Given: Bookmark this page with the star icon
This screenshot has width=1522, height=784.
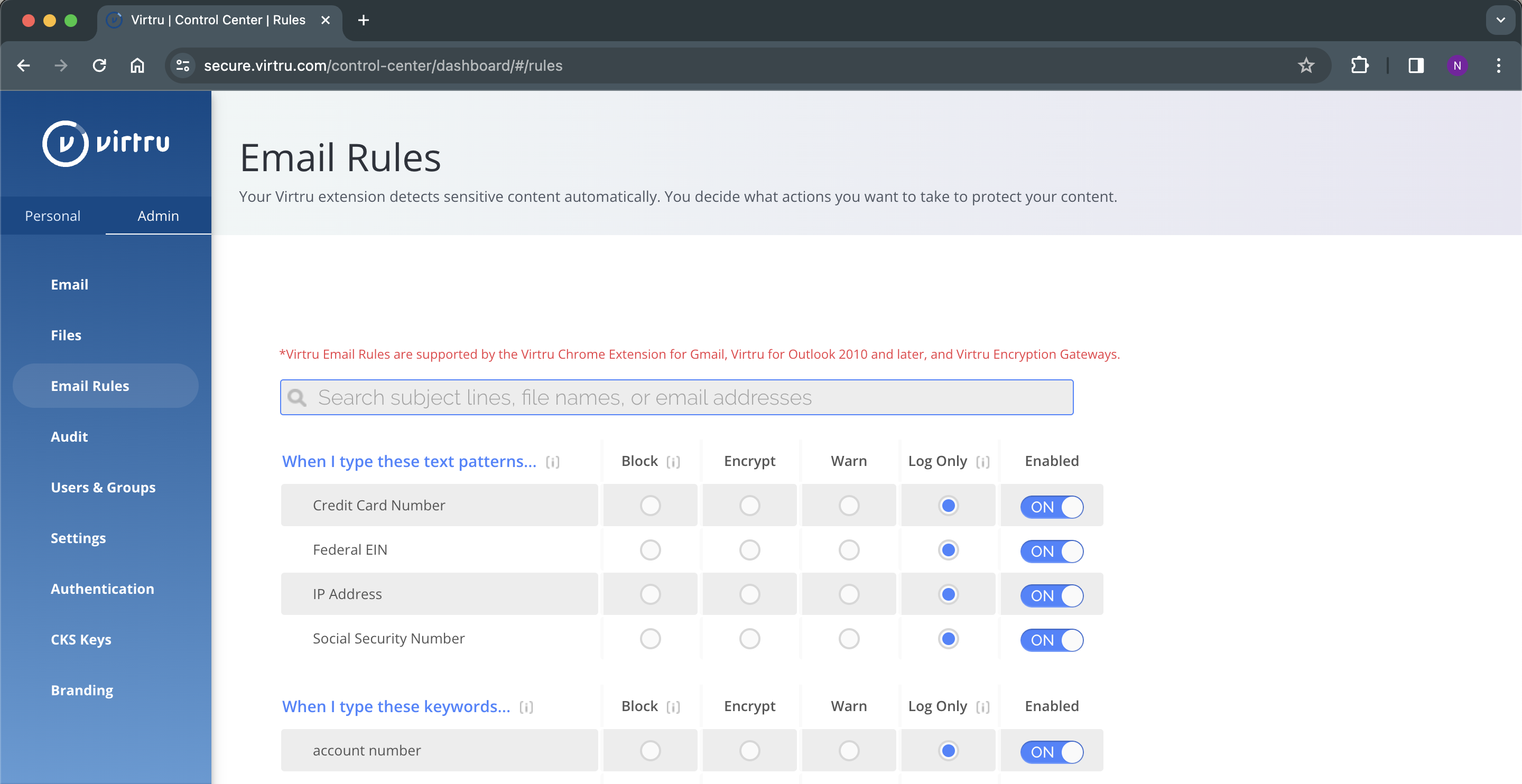Looking at the screenshot, I should (x=1306, y=66).
